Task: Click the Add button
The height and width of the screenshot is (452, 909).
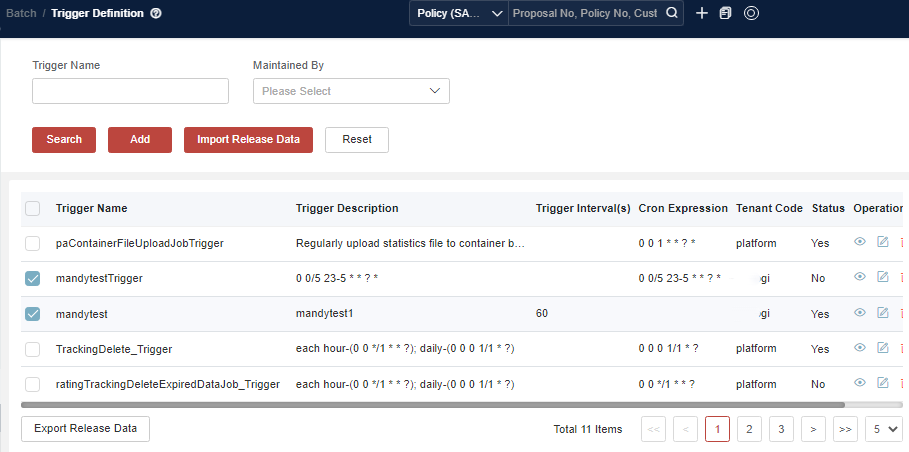Action: 140,140
